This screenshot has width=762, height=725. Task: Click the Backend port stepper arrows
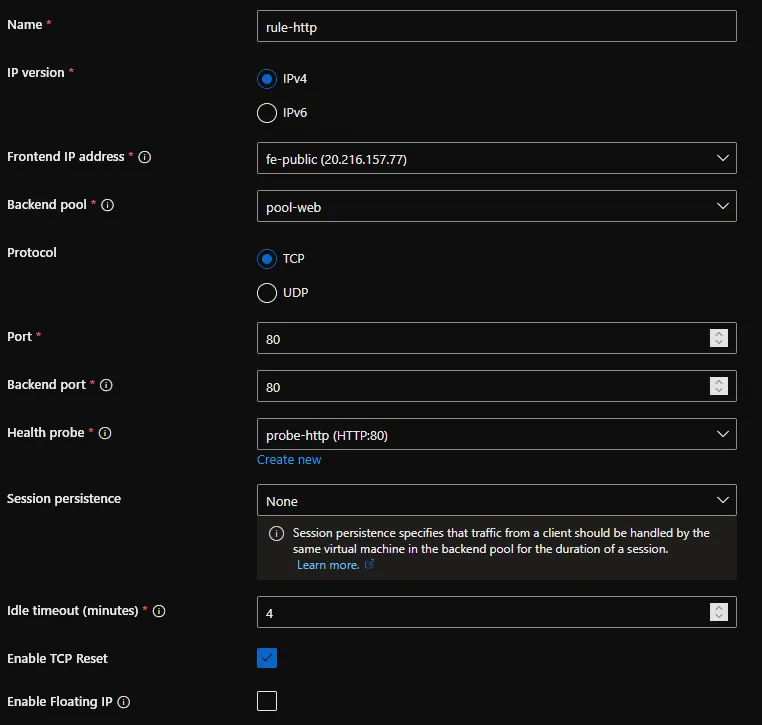719,386
